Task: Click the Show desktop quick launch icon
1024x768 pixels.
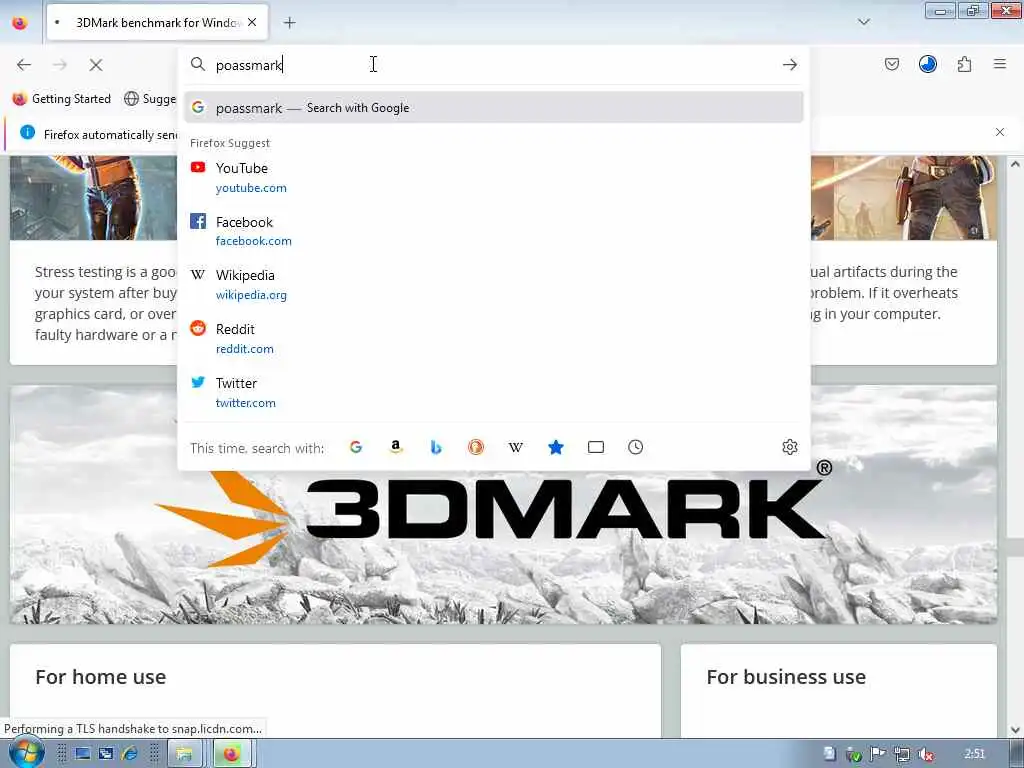Action: tap(83, 754)
